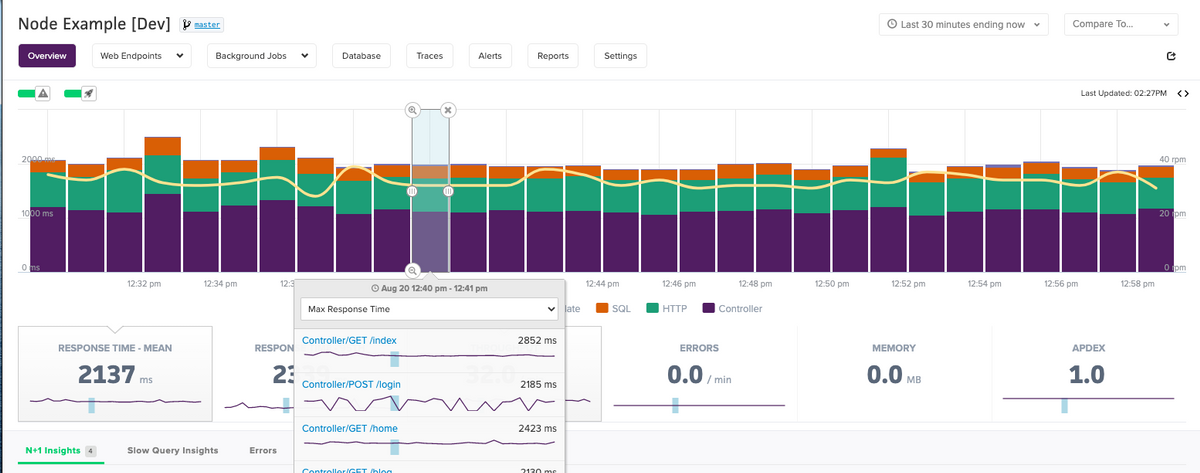
Task: Open the Max Response Time select box
Action: 430,309
